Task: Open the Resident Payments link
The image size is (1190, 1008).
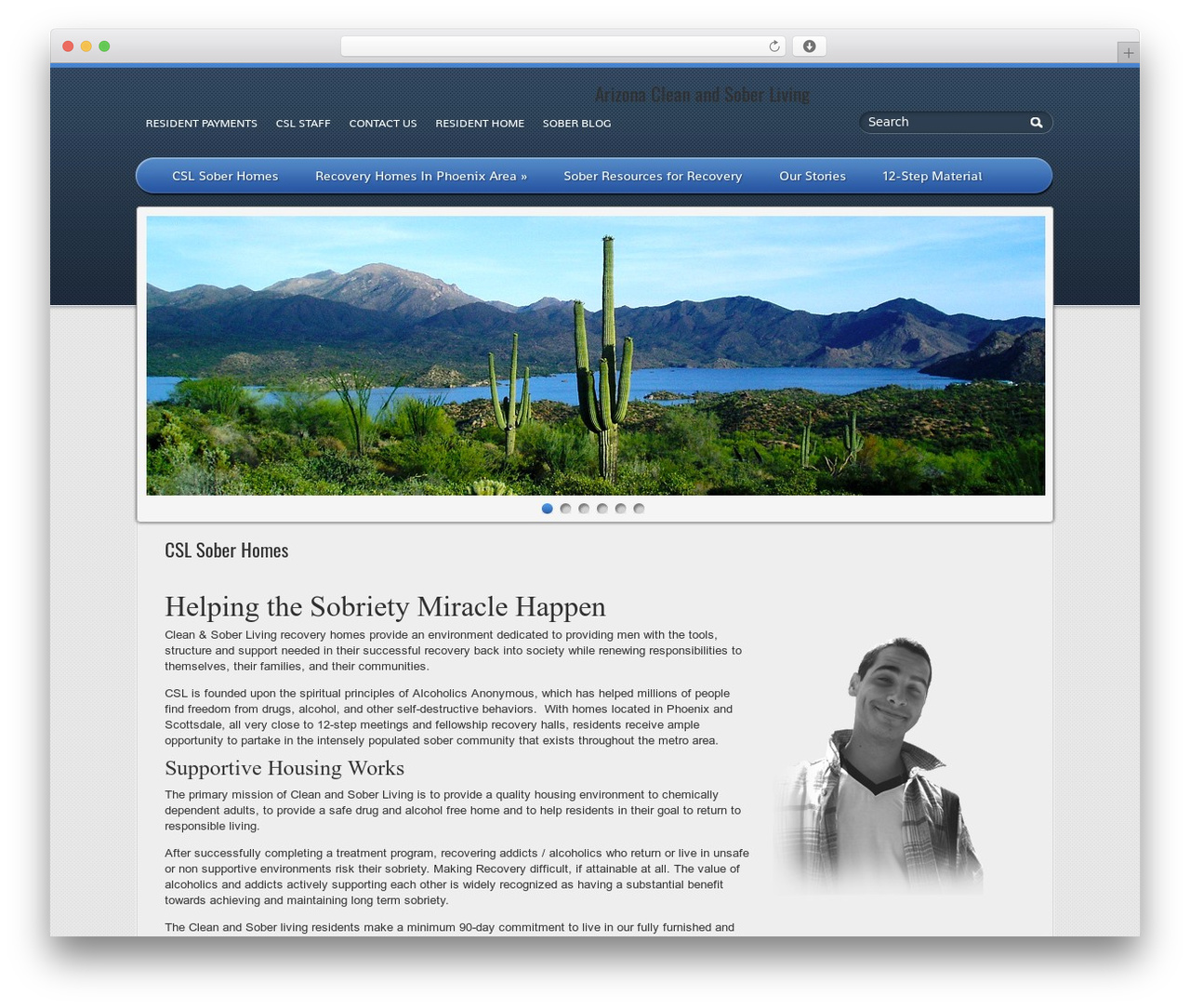Action: pyautogui.click(x=202, y=124)
